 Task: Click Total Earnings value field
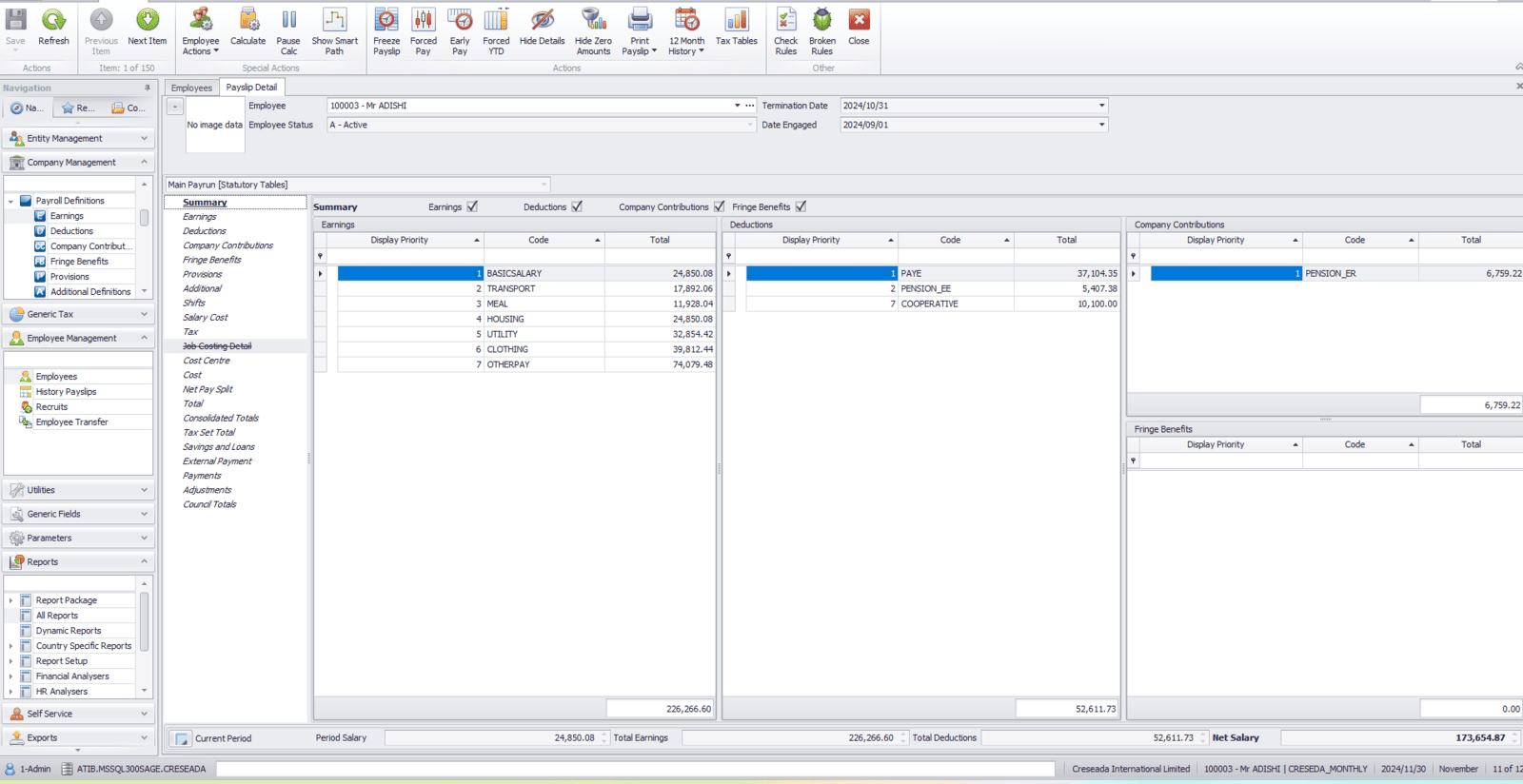[x=789, y=738]
